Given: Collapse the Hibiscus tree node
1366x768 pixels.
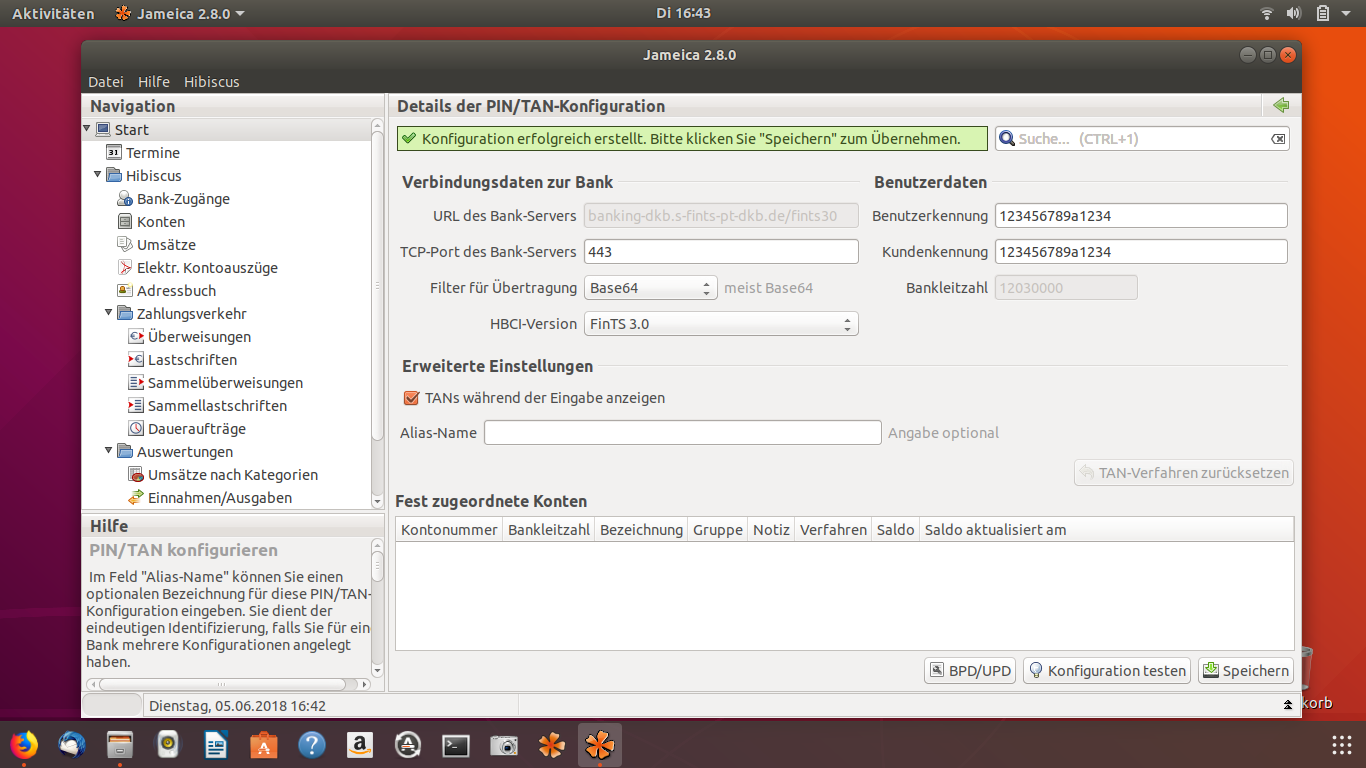Looking at the screenshot, I should tap(98, 175).
